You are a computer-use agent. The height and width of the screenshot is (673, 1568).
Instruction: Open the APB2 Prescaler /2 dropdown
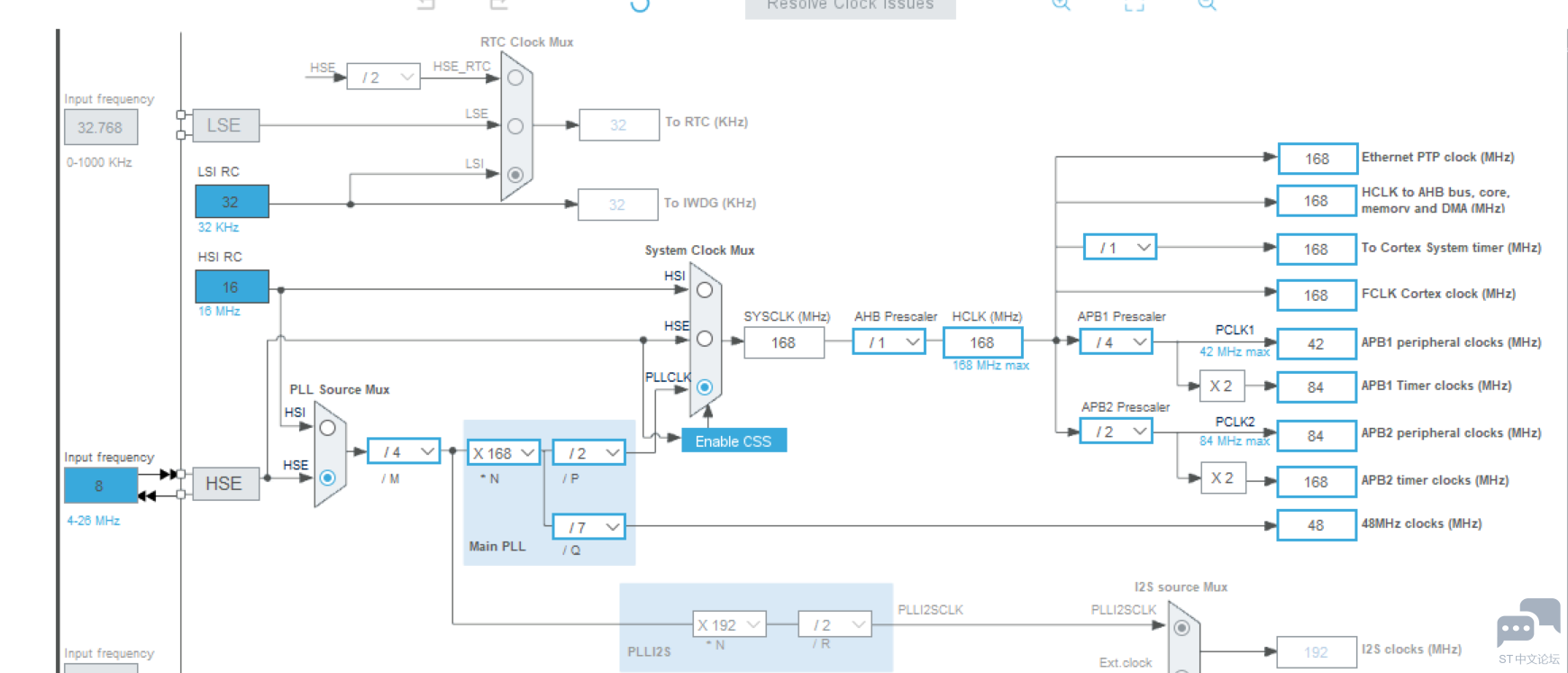point(1117,432)
